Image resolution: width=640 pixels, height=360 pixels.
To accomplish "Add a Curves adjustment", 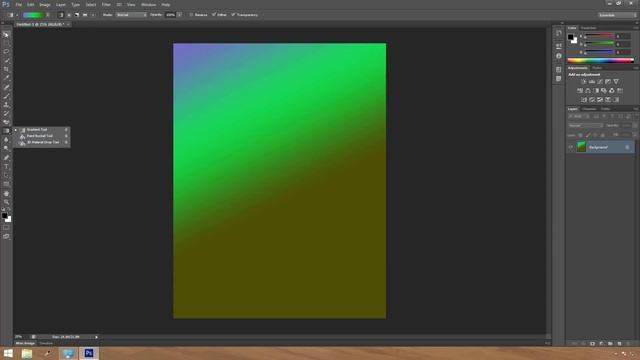I will (600, 82).
